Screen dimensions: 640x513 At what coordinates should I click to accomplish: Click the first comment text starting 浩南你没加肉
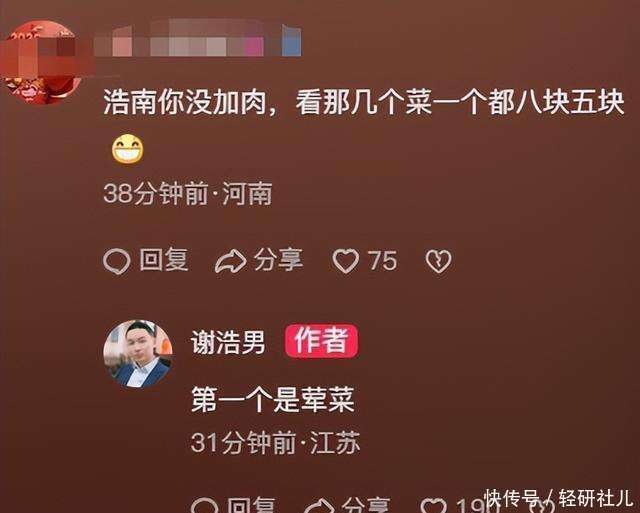(x=364, y=103)
